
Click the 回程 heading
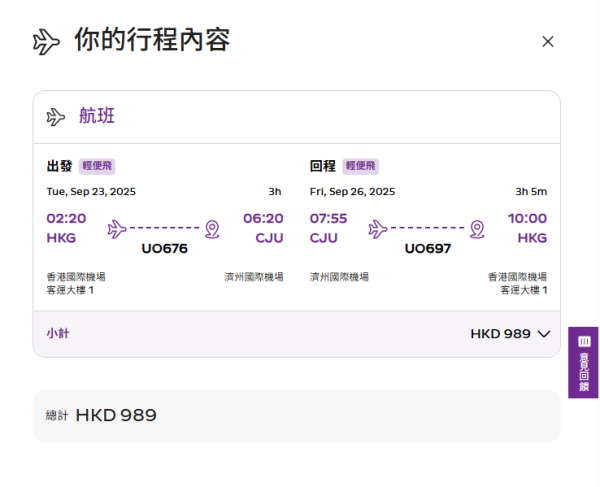tap(323, 166)
